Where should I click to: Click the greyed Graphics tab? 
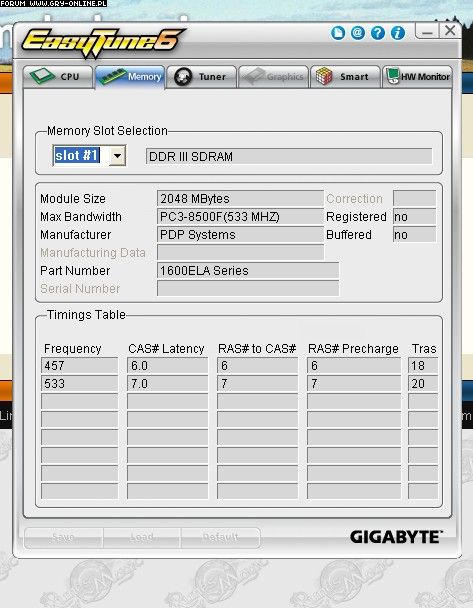[x=273, y=77]
